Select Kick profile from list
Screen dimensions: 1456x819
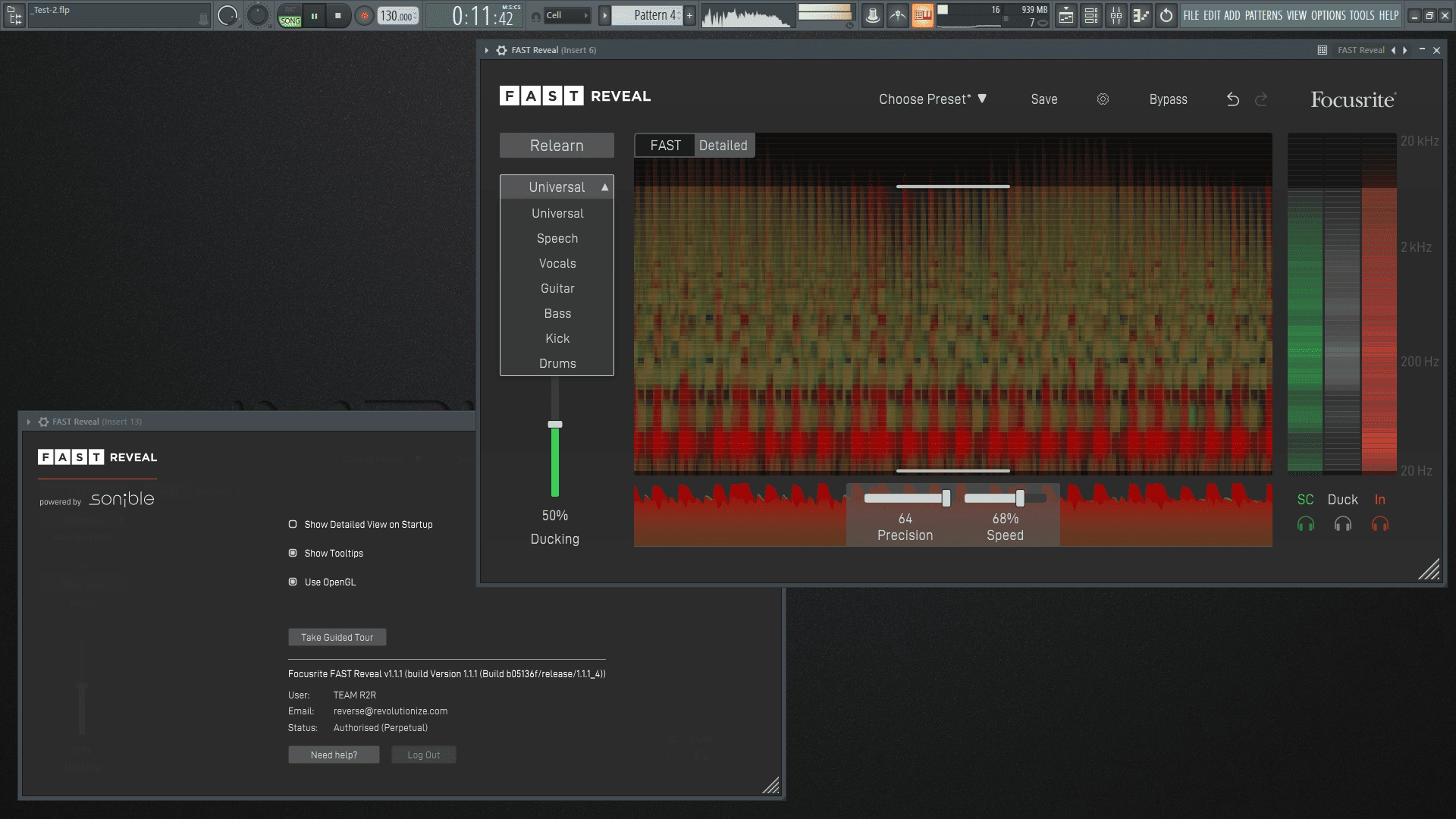pyautogui.click(x=557, y=338)
